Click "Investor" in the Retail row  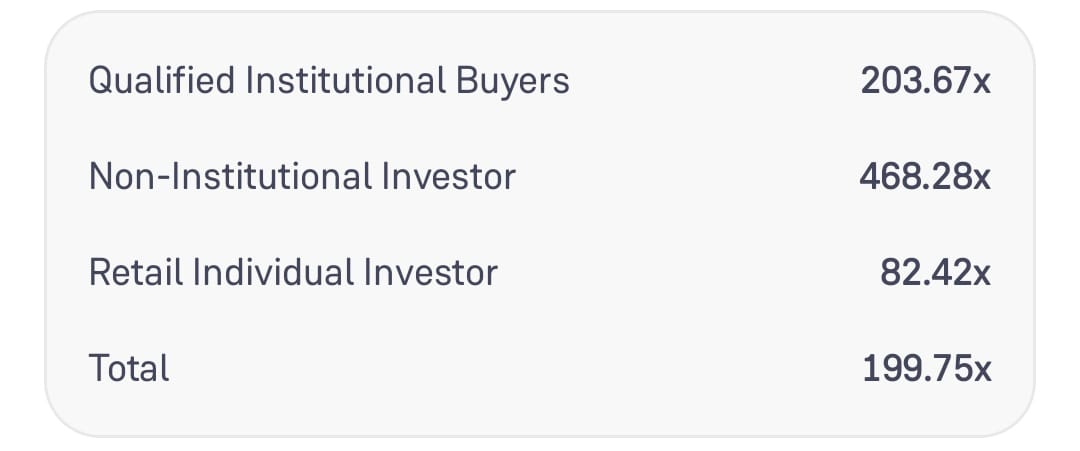(x=430, y=272)
